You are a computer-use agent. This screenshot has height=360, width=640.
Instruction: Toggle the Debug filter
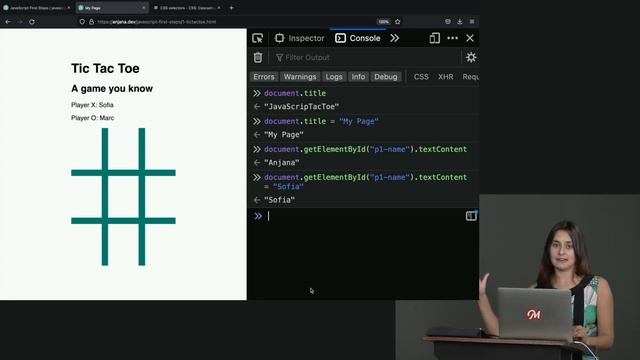385,77
